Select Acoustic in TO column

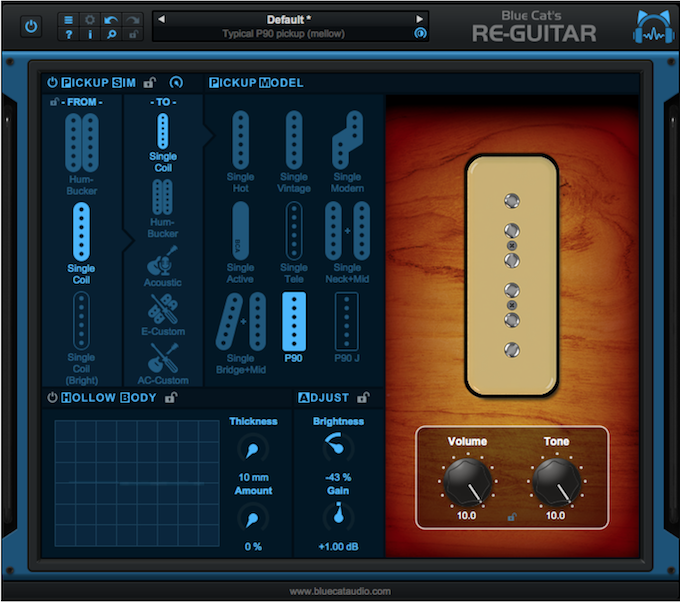point(163,266)
